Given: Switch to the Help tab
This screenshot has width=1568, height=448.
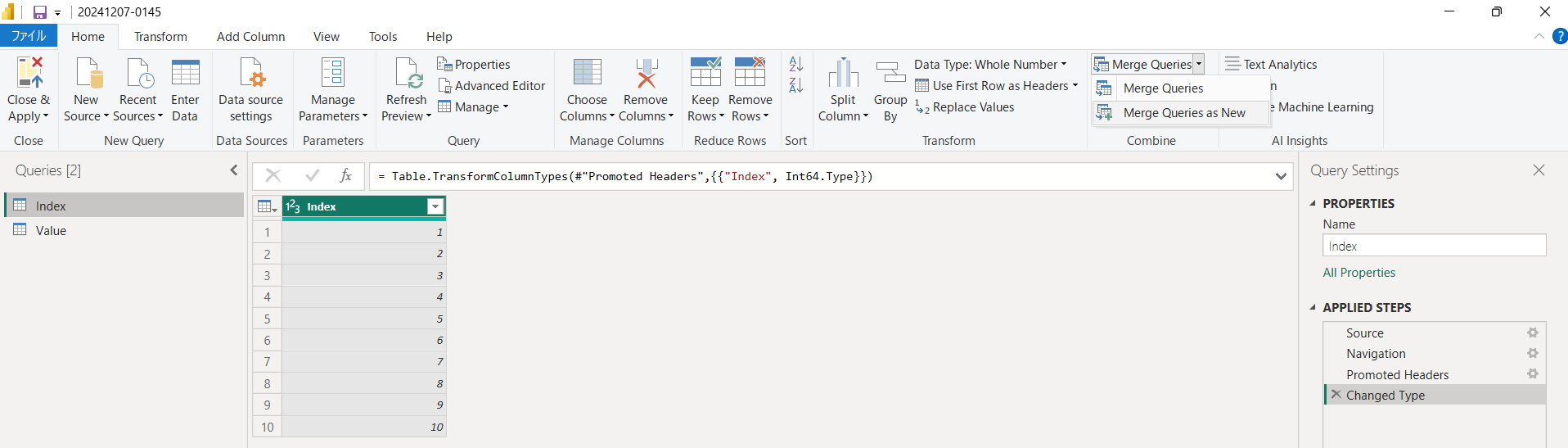Looking at the screenshot, I should click(439, 36).
